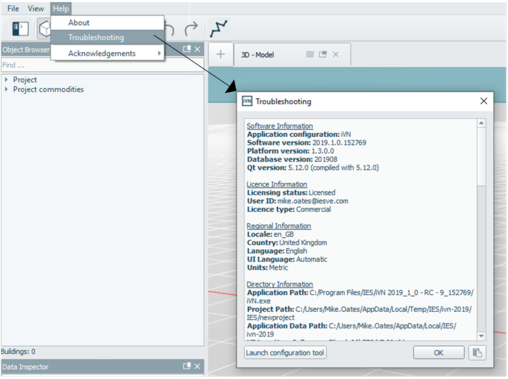Click the 'Buildings: 0' status text
The width and height of the screenshot is (508, 379).
coord(18,352)
